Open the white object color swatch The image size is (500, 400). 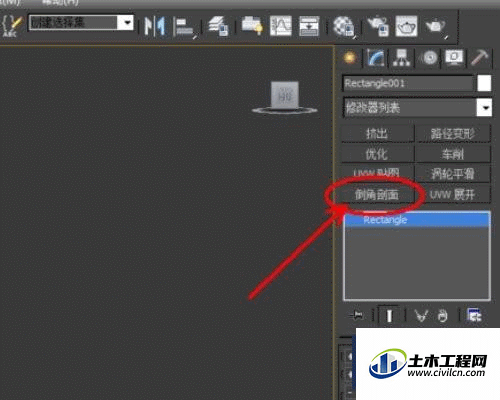[x=484, y=83]
